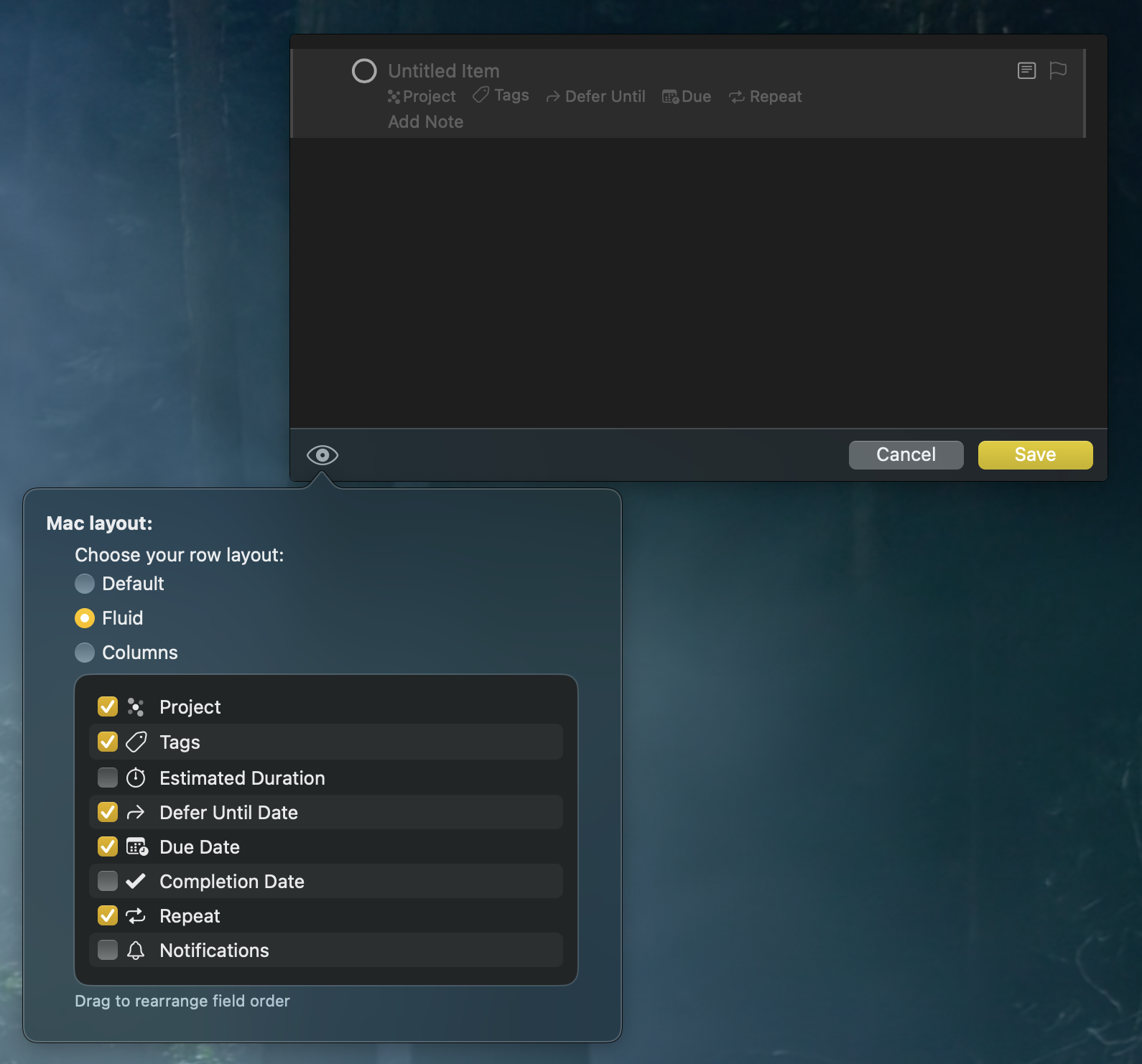The width and height of the screenshot is (1142, 1064).
Task: Click the eye view options icon
Action: [x=322, y=455]
